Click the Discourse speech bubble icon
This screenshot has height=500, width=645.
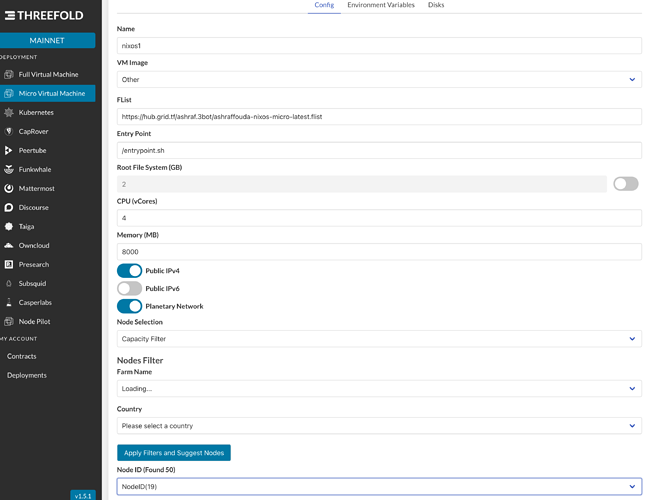click(x=9, y=207)
